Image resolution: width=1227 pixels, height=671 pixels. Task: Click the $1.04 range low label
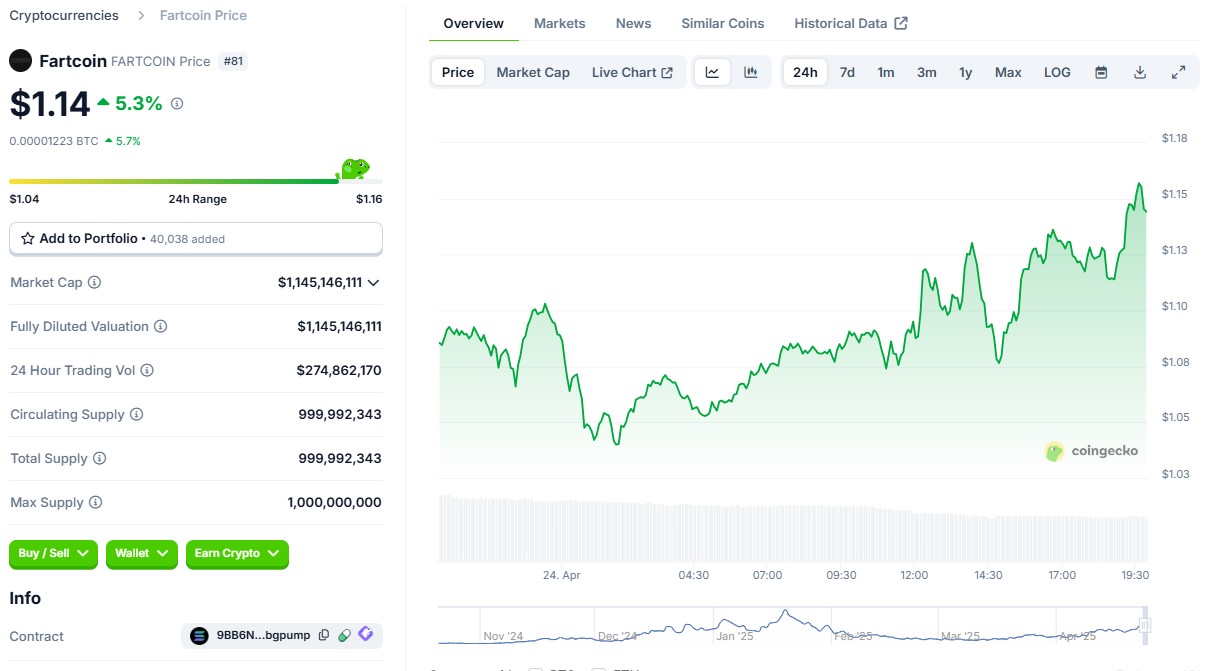[24, 199]
